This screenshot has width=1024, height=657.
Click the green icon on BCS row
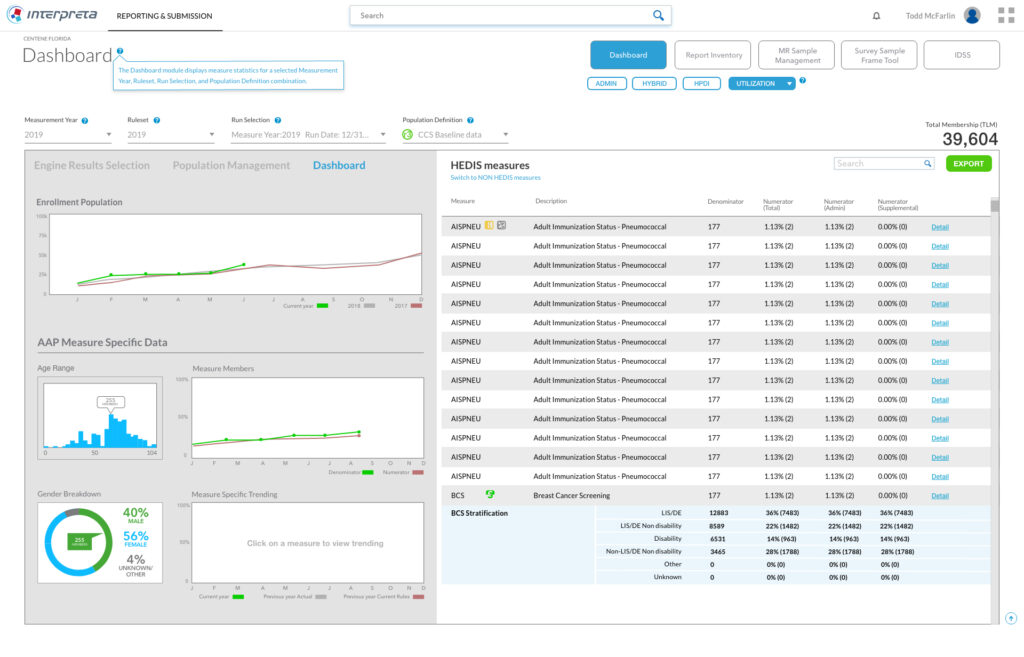pyautogui.click(x=490, y=494)
